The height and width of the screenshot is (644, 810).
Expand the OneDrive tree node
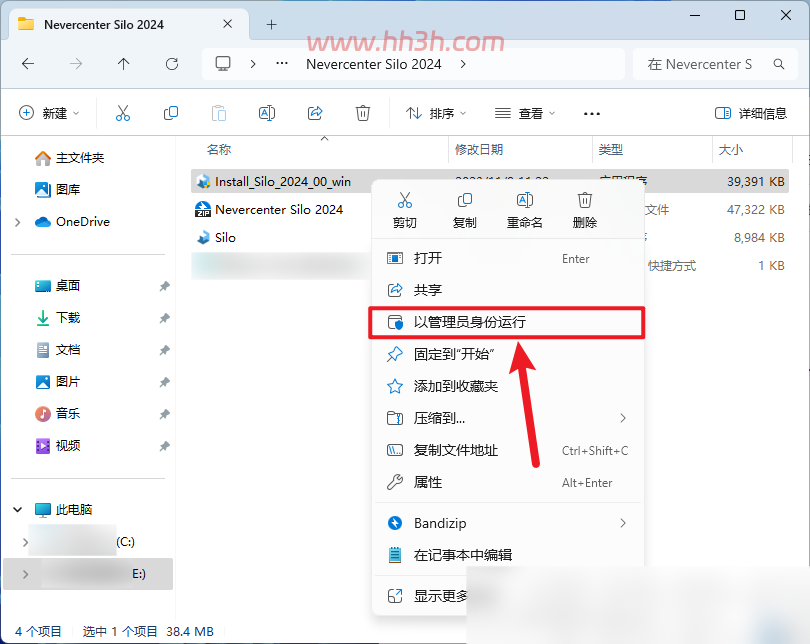(18, 222)
